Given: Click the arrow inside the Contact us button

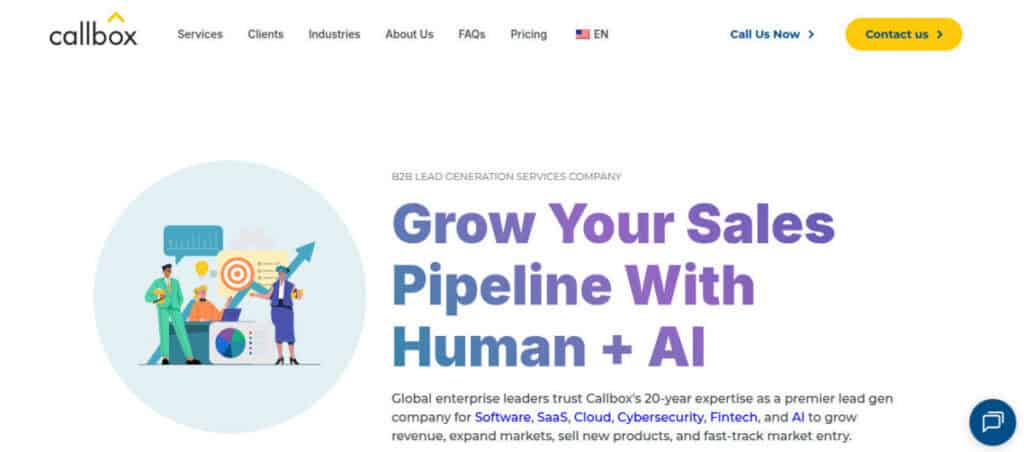Looking at the screenshot, I should tap(940, 34).
